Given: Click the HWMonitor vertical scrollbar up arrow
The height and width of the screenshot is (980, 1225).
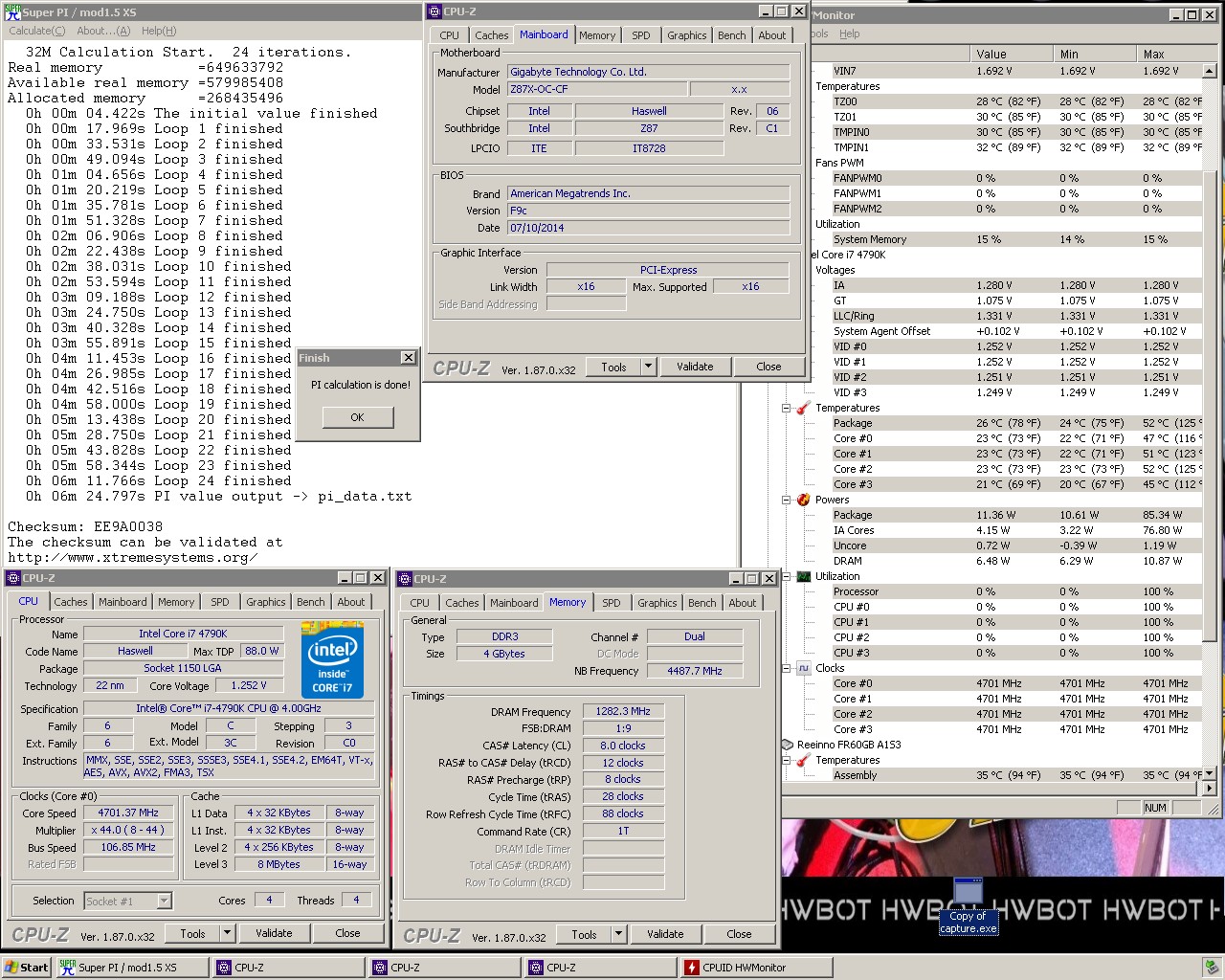Looking at the screenshot, I should pos(1210,71).
